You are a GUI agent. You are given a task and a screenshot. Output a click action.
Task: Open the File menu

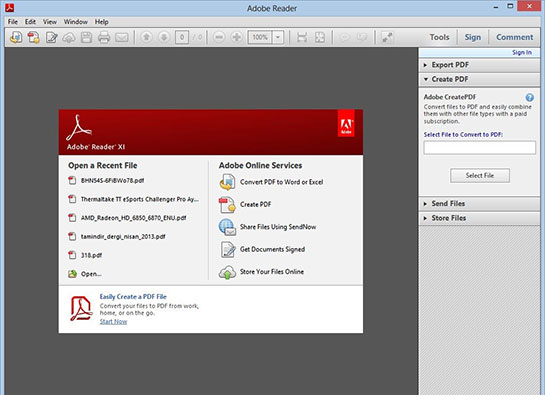[x=13, y=22]
